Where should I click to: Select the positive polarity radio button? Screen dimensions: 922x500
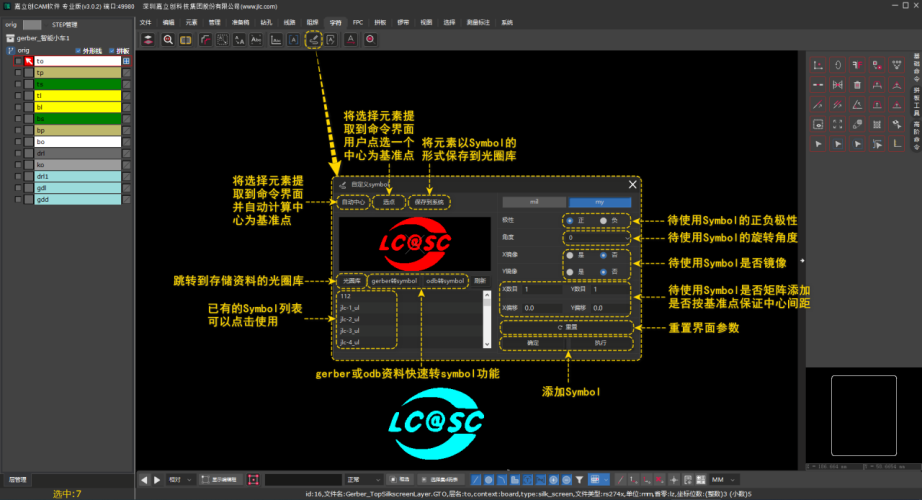570,221
